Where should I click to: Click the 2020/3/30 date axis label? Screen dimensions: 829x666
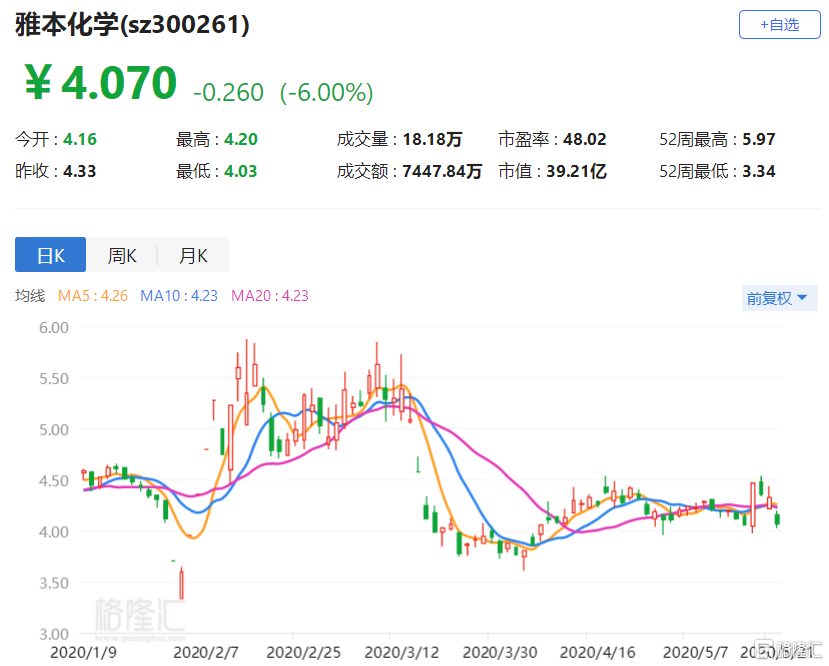[x=500, y=652]
